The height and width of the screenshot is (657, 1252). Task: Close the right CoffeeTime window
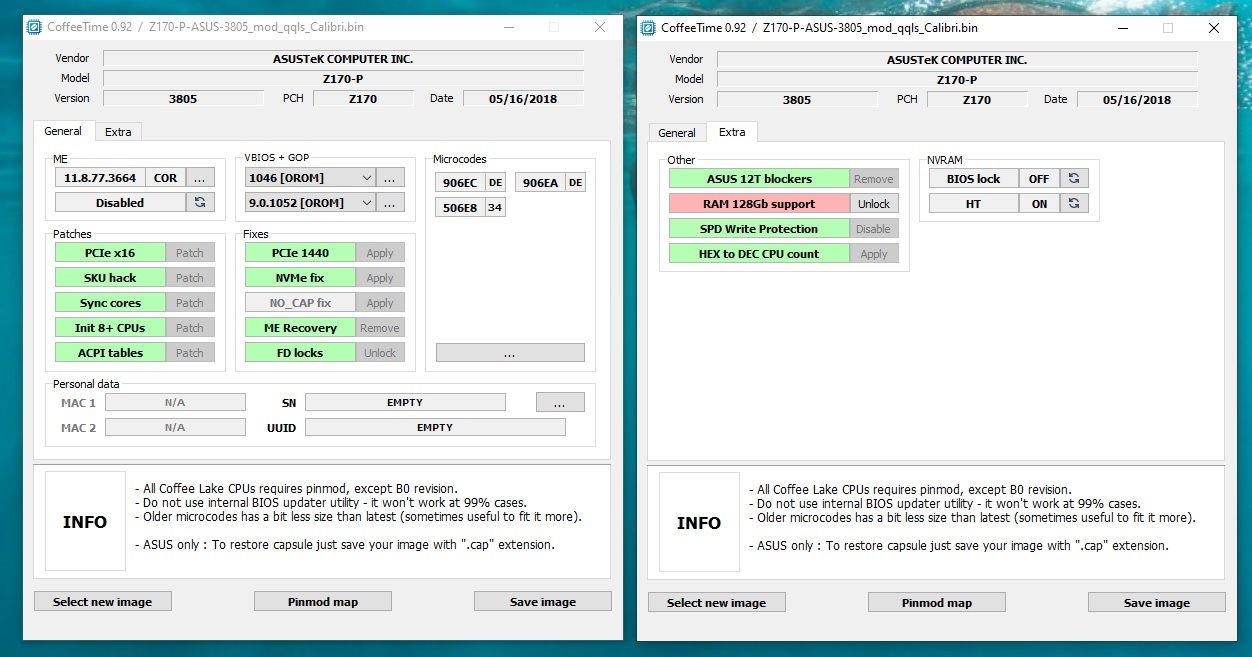coord(1213,28)
